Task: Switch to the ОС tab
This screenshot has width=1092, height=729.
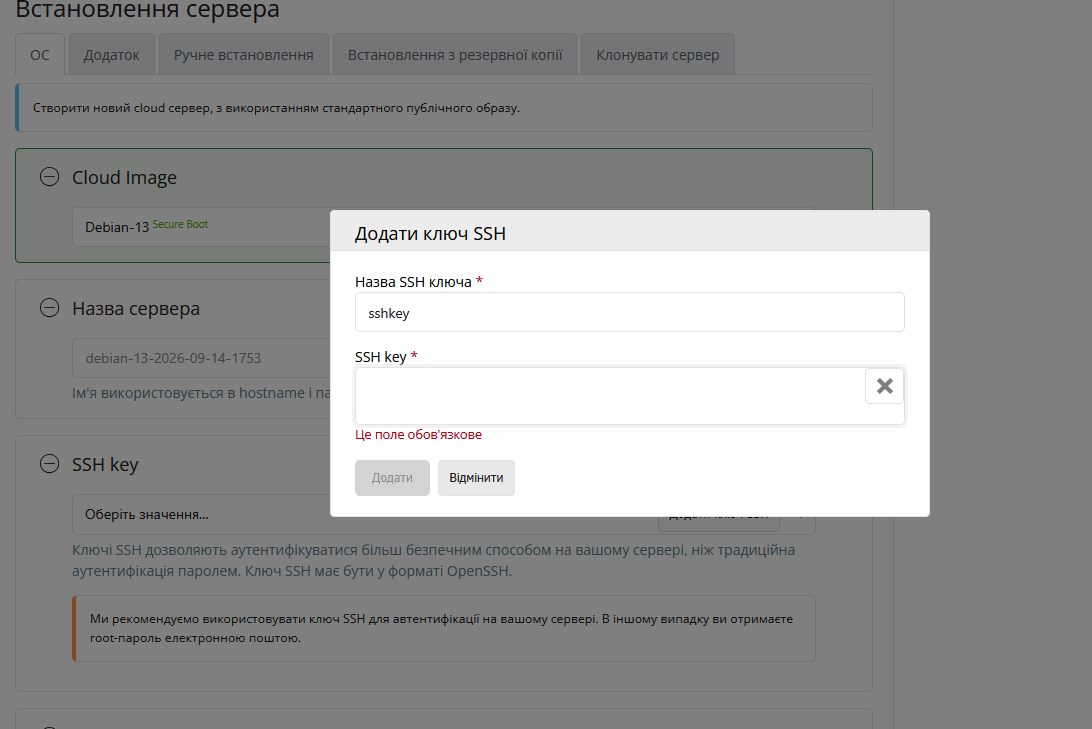Action: click(40, 54)
